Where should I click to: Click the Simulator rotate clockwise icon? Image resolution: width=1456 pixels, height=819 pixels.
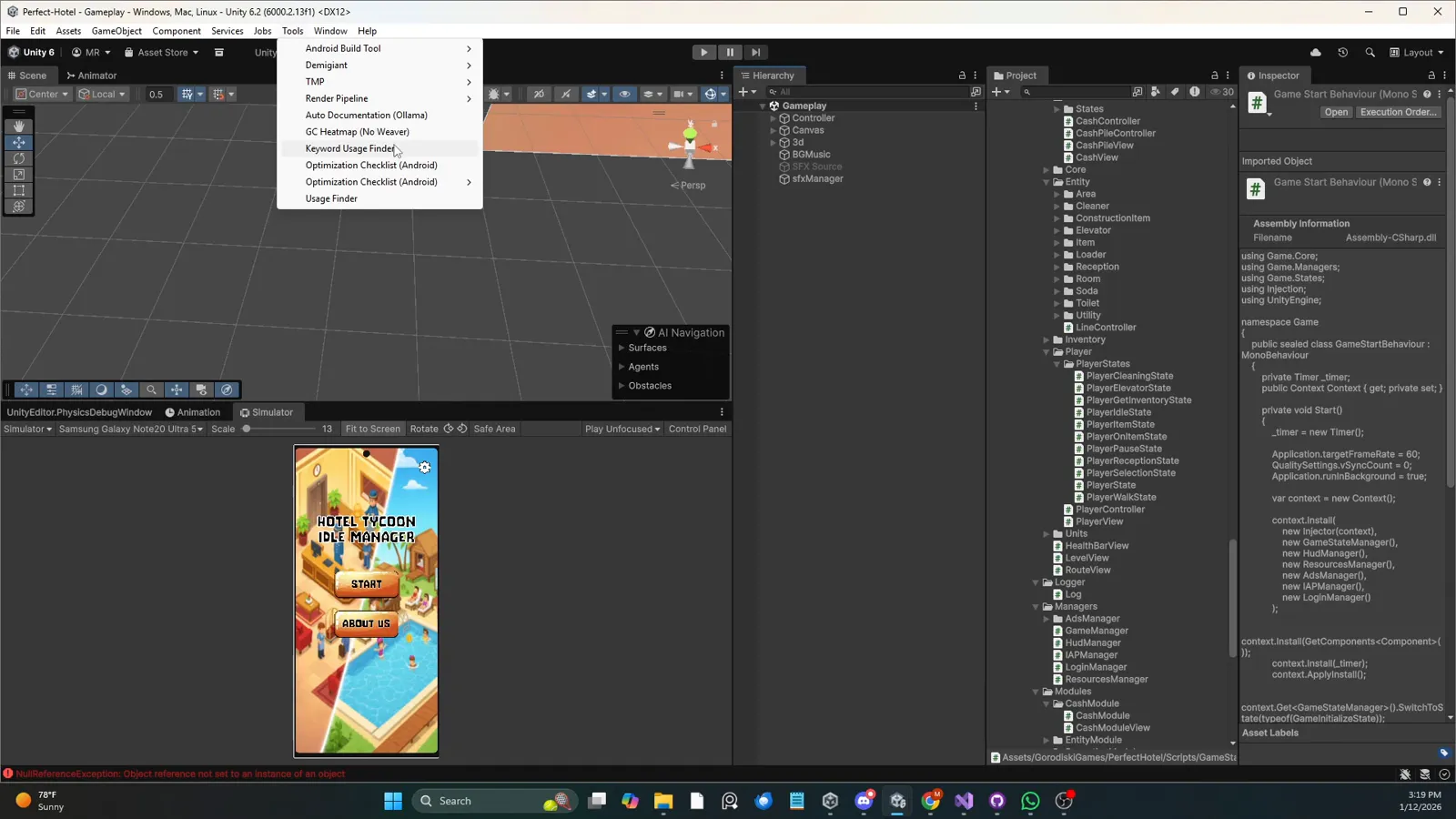click(449, 429)
